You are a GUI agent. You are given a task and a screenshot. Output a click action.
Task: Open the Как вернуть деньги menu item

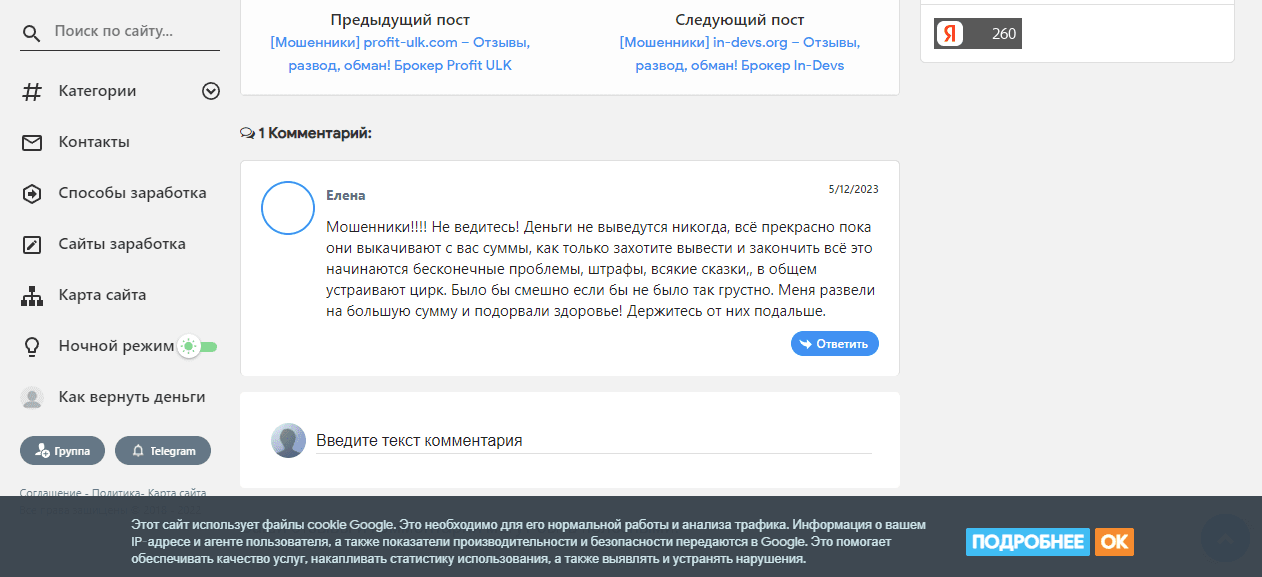coord(131,397)
